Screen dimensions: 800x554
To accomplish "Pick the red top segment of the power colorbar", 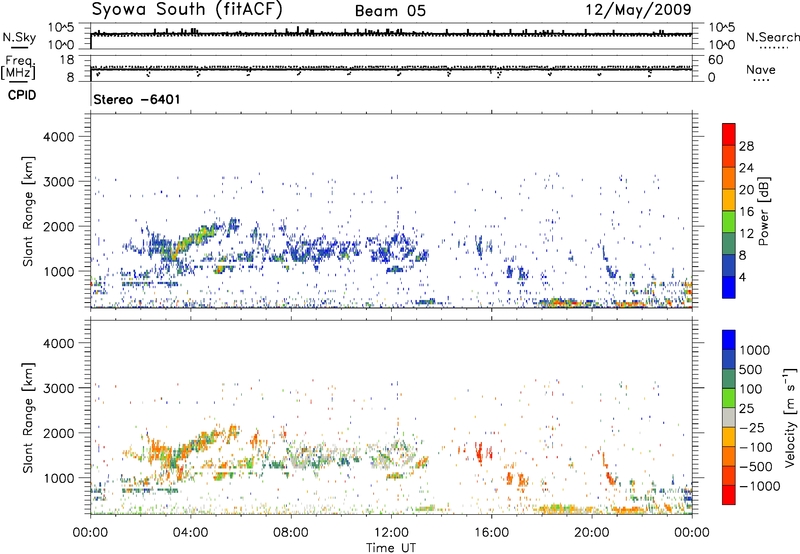I will tap(729, 134).
